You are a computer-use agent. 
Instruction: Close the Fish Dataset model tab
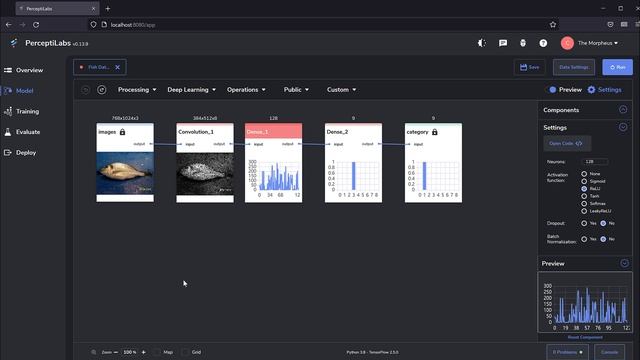pos(118,67)
